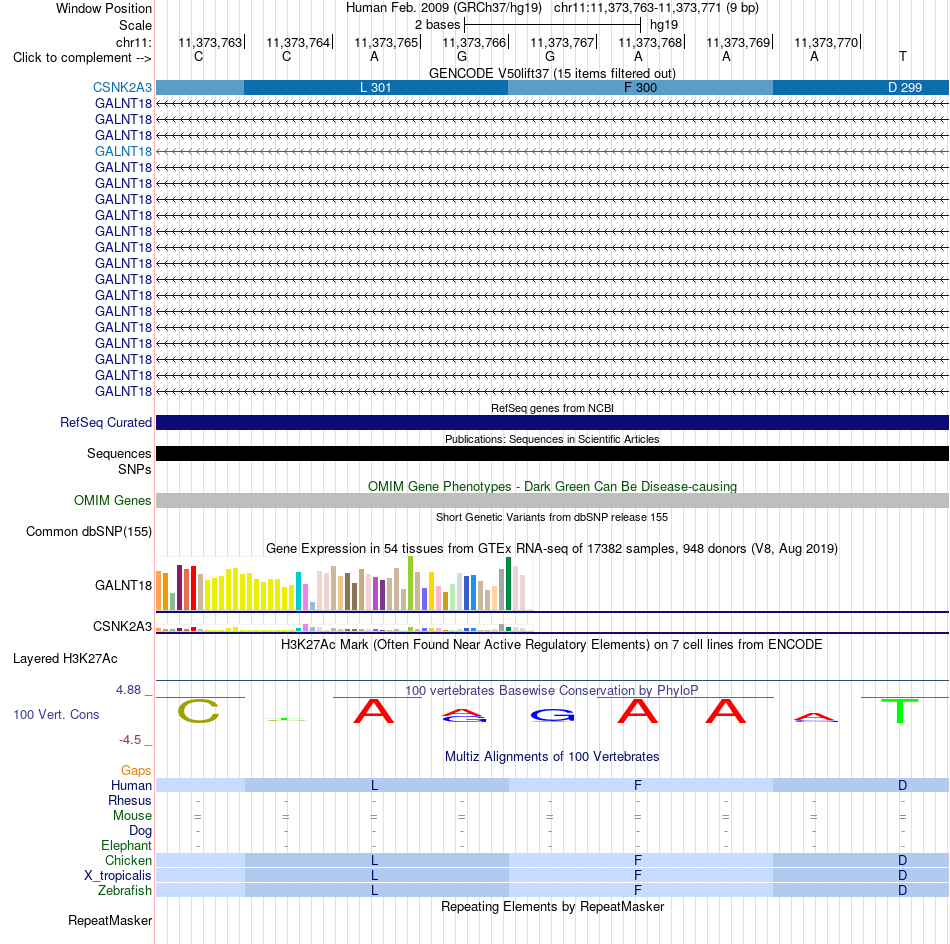Click the X_tropicalis species row label
This screenshot has height=944, width=950.
point(118,876)
